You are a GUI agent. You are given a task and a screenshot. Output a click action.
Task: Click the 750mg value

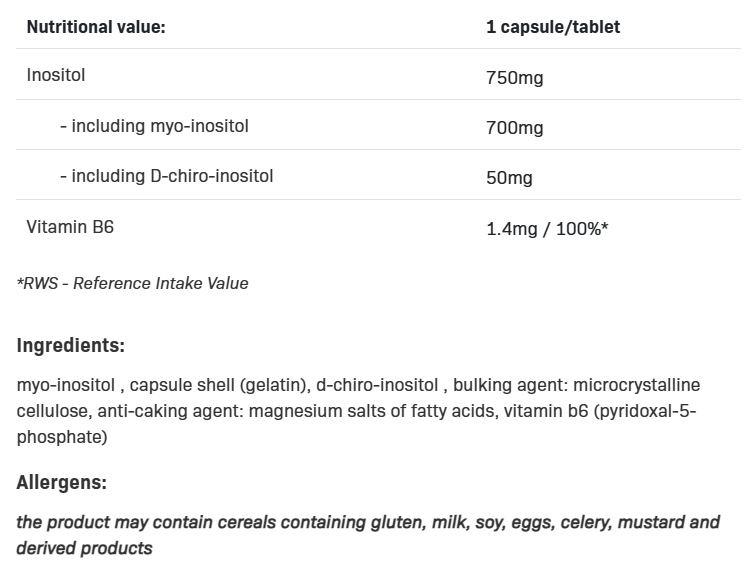514,77
